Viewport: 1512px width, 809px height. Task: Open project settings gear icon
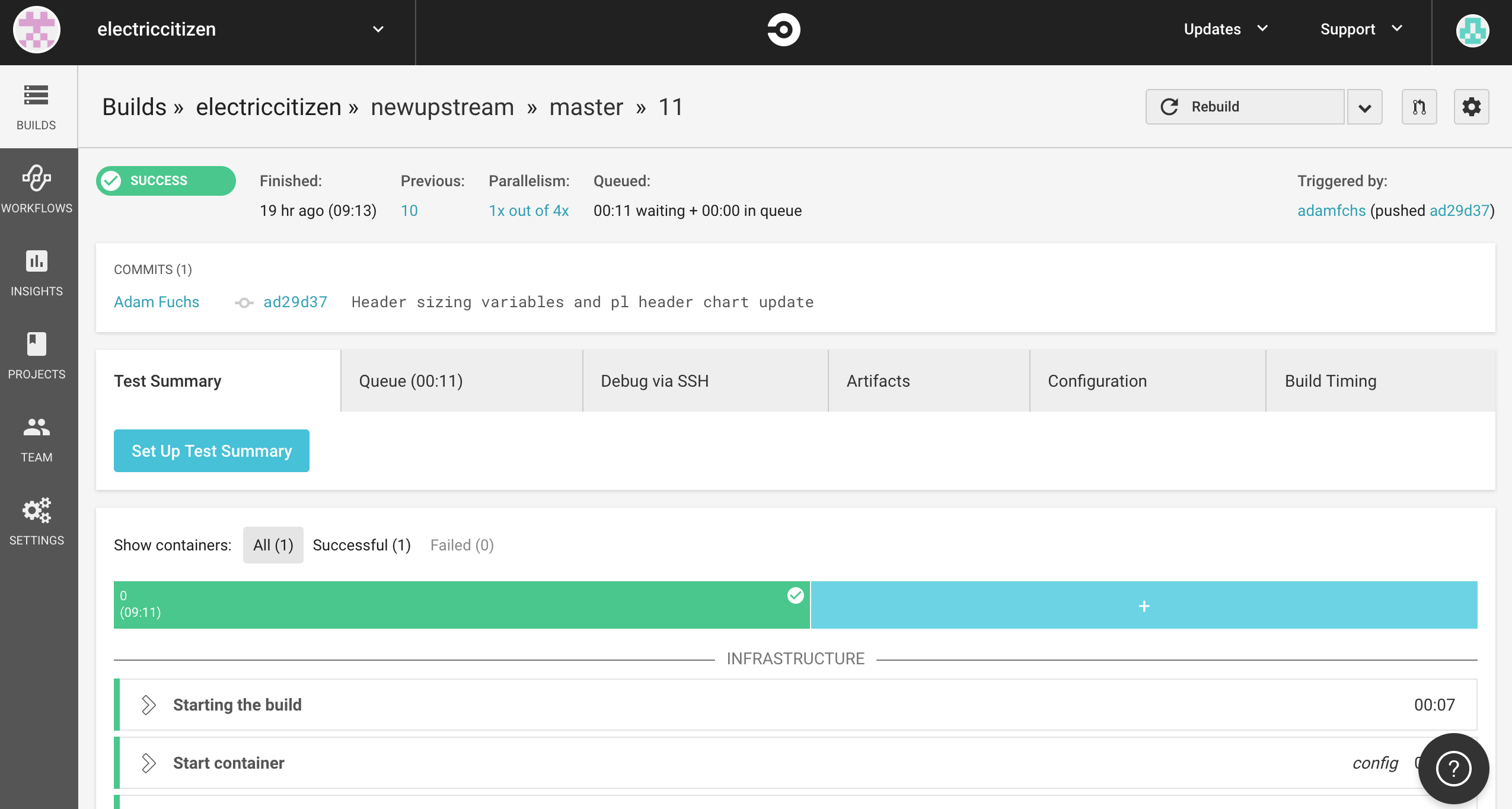pyautogui.click(x=1471, y=107)
